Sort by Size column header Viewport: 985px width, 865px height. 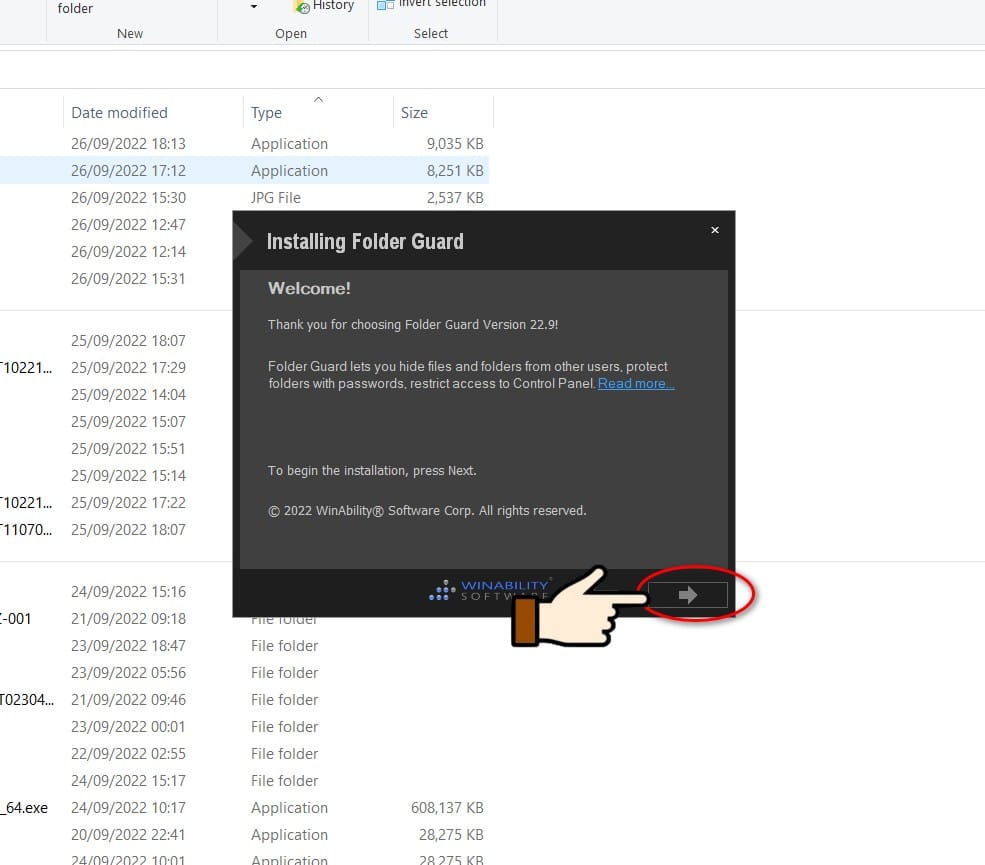pos(414,112)
